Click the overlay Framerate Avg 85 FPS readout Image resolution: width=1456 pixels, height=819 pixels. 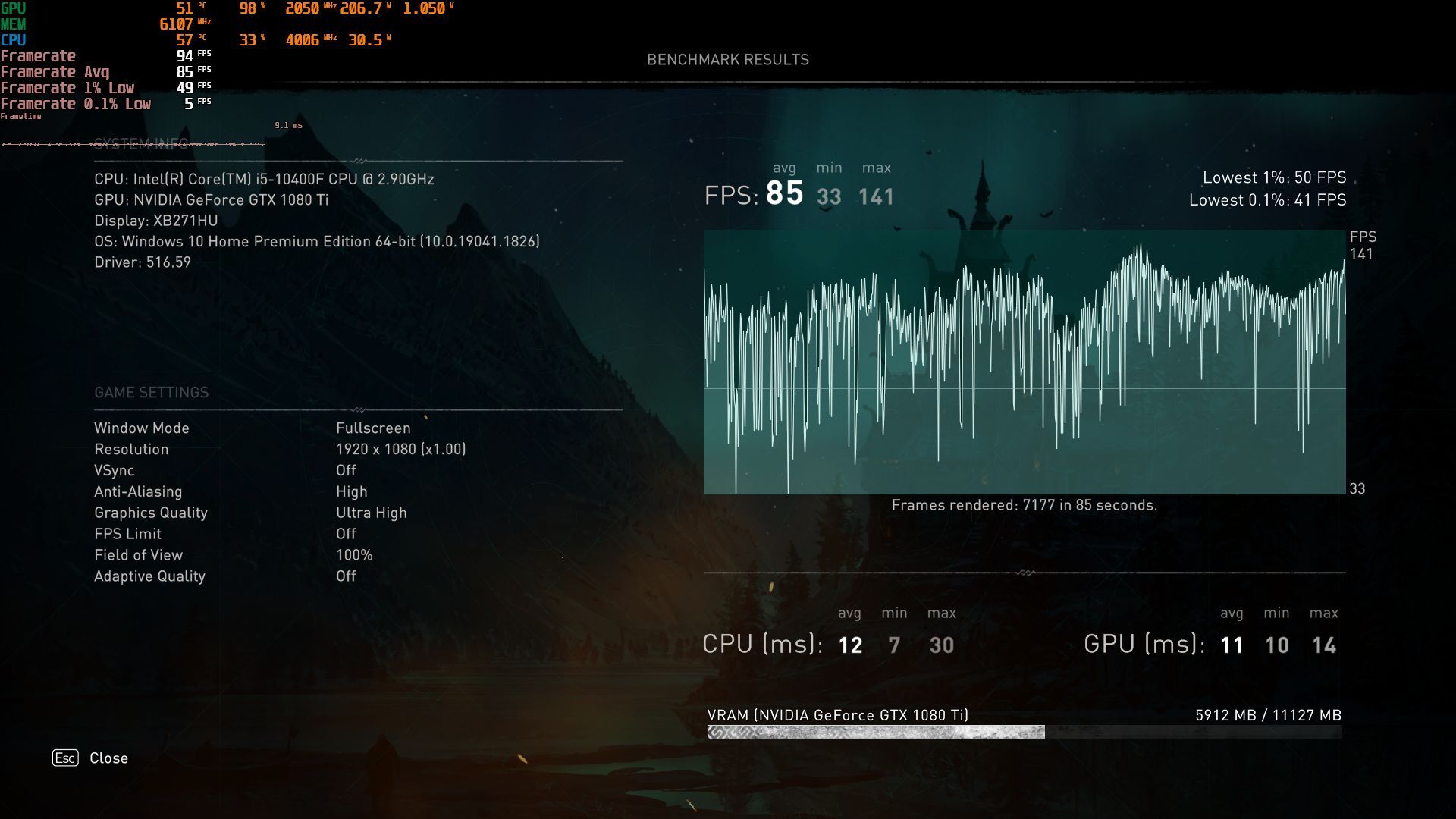click(x=105, y=72)
